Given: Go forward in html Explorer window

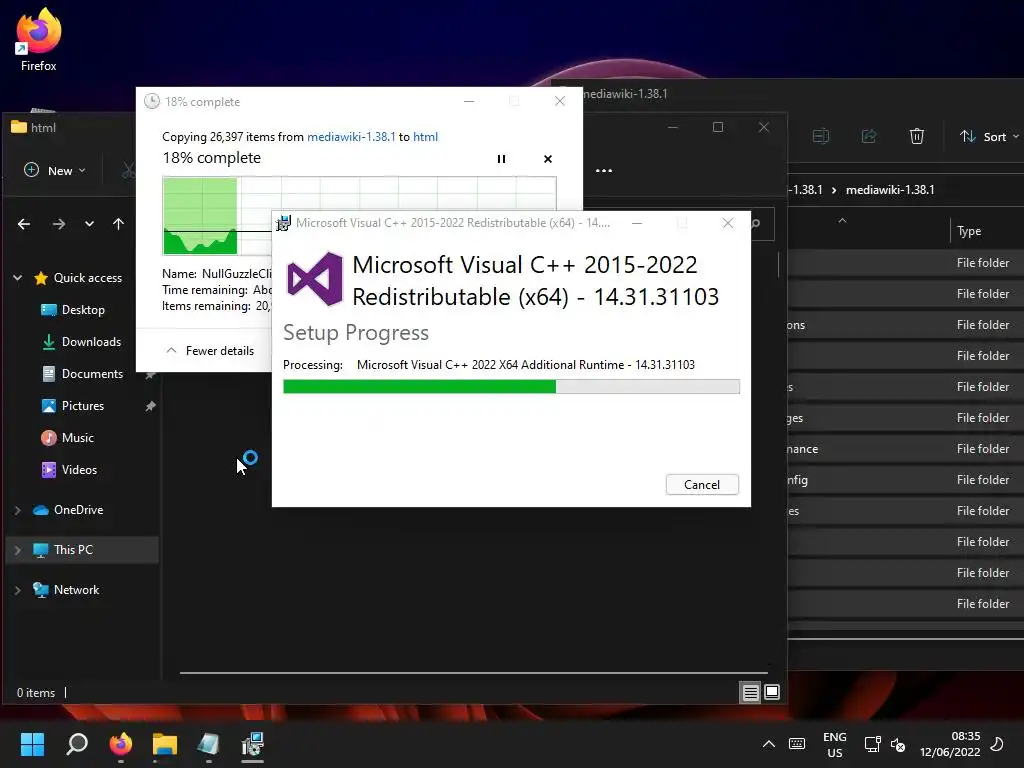Looking at the screenshot, I should tap(59, 224).
